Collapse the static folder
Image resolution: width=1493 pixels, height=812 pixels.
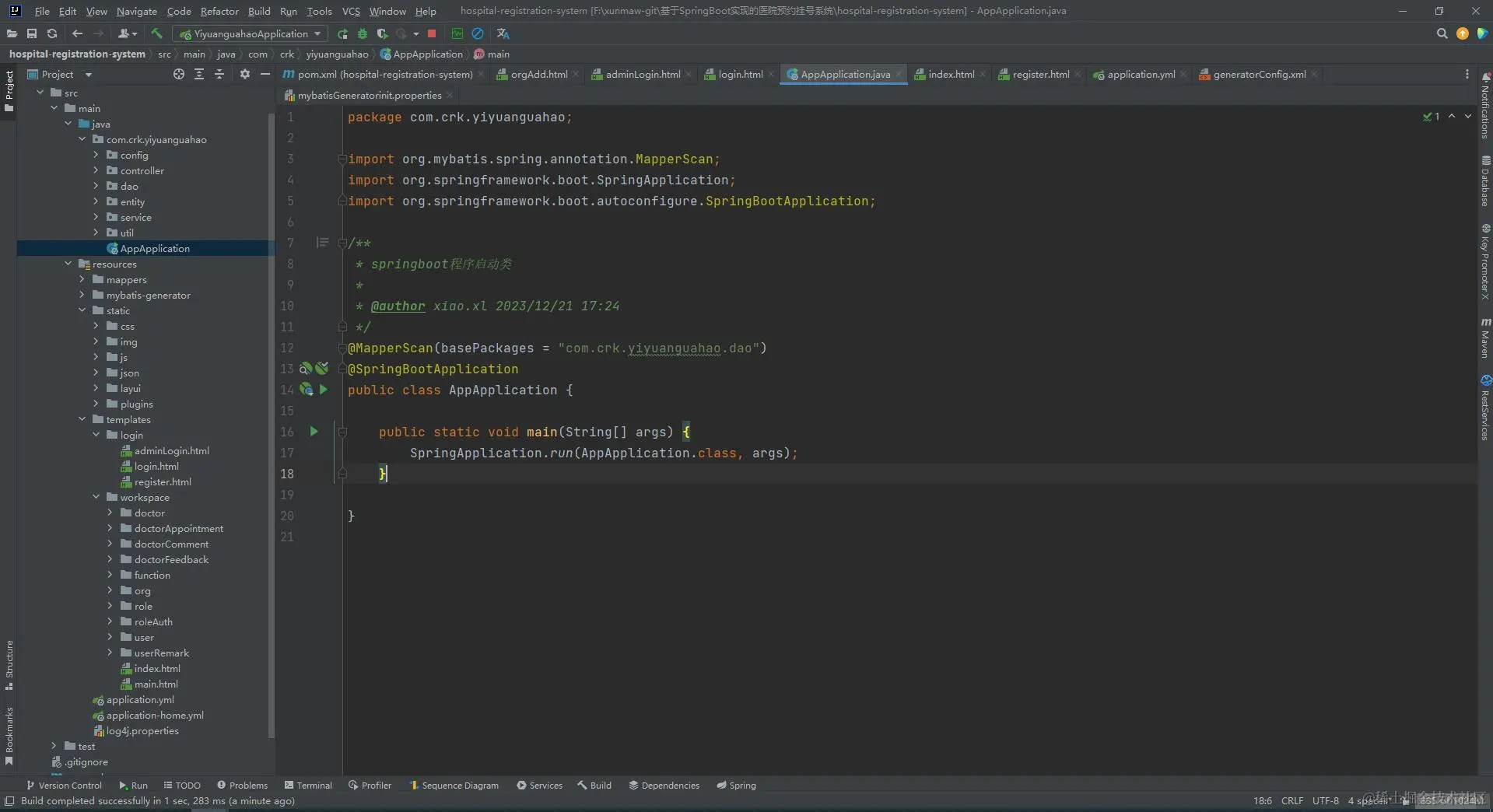pyautogui.click(x=82, y=310)
